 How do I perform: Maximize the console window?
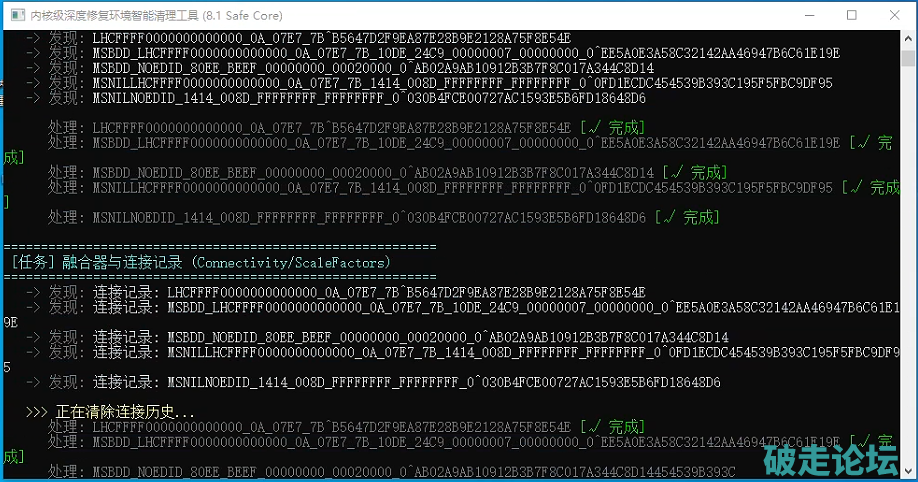tap(851, 16)
